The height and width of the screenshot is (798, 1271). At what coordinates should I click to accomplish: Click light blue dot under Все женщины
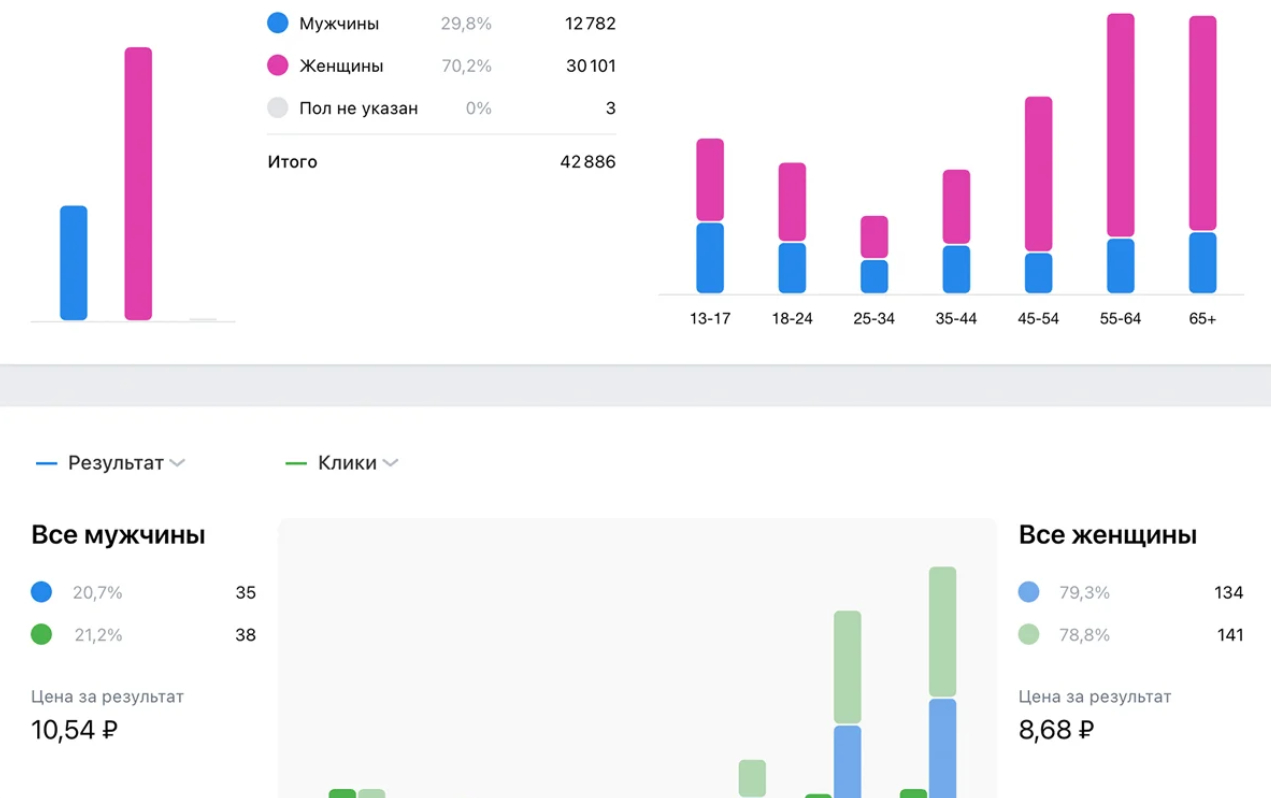[1029, 592]
